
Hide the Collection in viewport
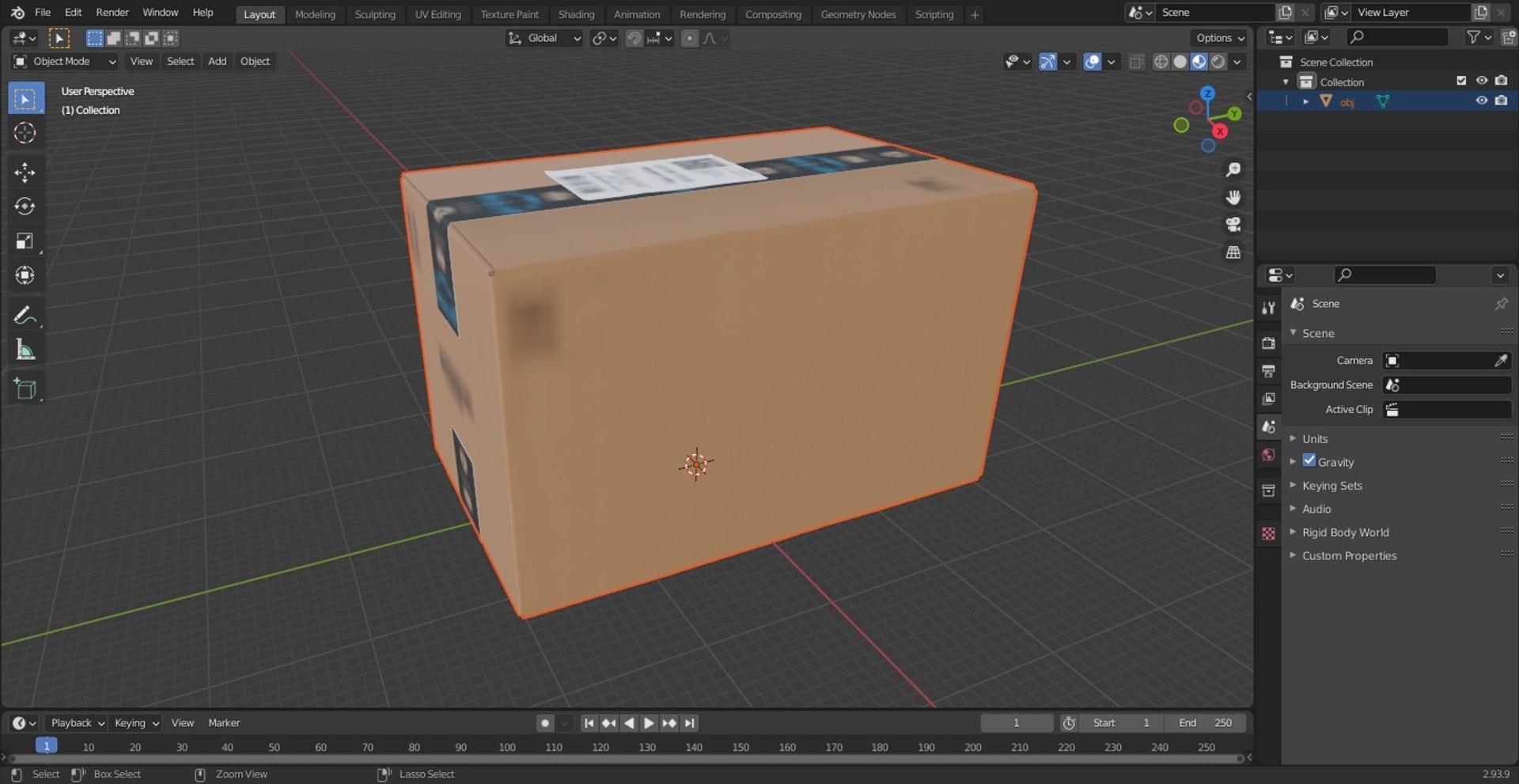click(1481, 81)
